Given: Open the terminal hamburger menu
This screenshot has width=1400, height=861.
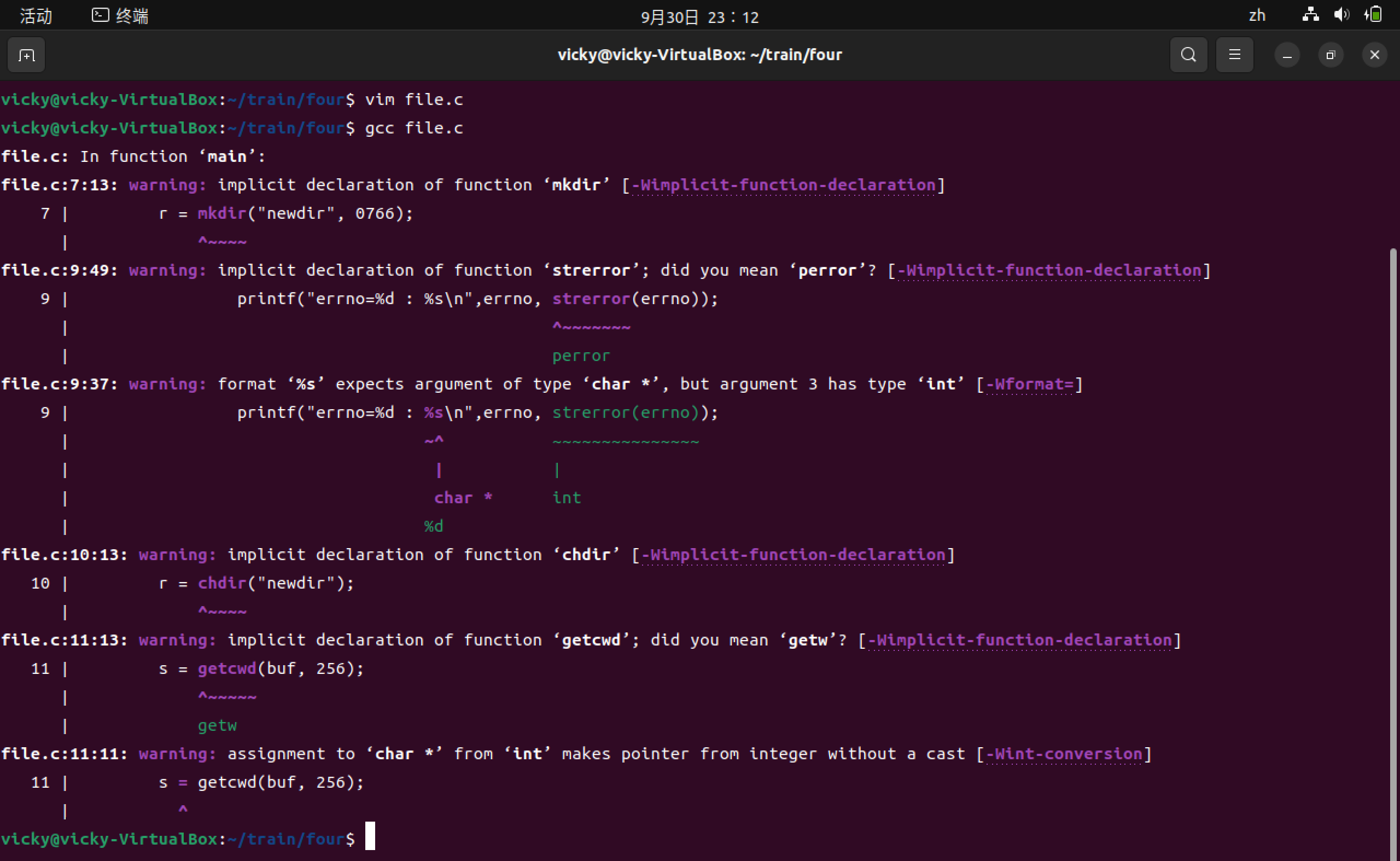Looking at the screenshot, I should click(1234, 55).
